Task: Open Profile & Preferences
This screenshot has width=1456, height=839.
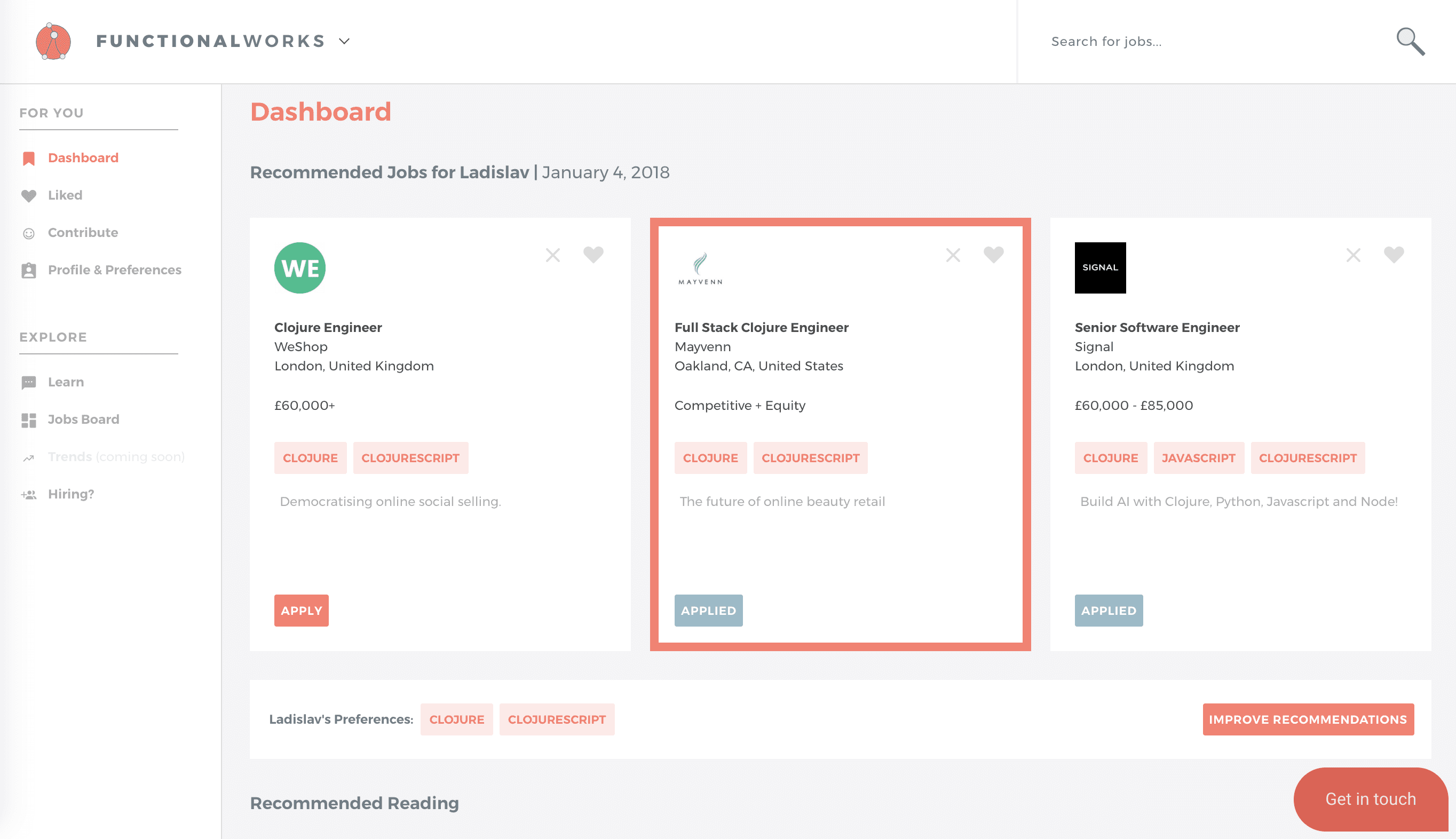Action: coord(115,270)
